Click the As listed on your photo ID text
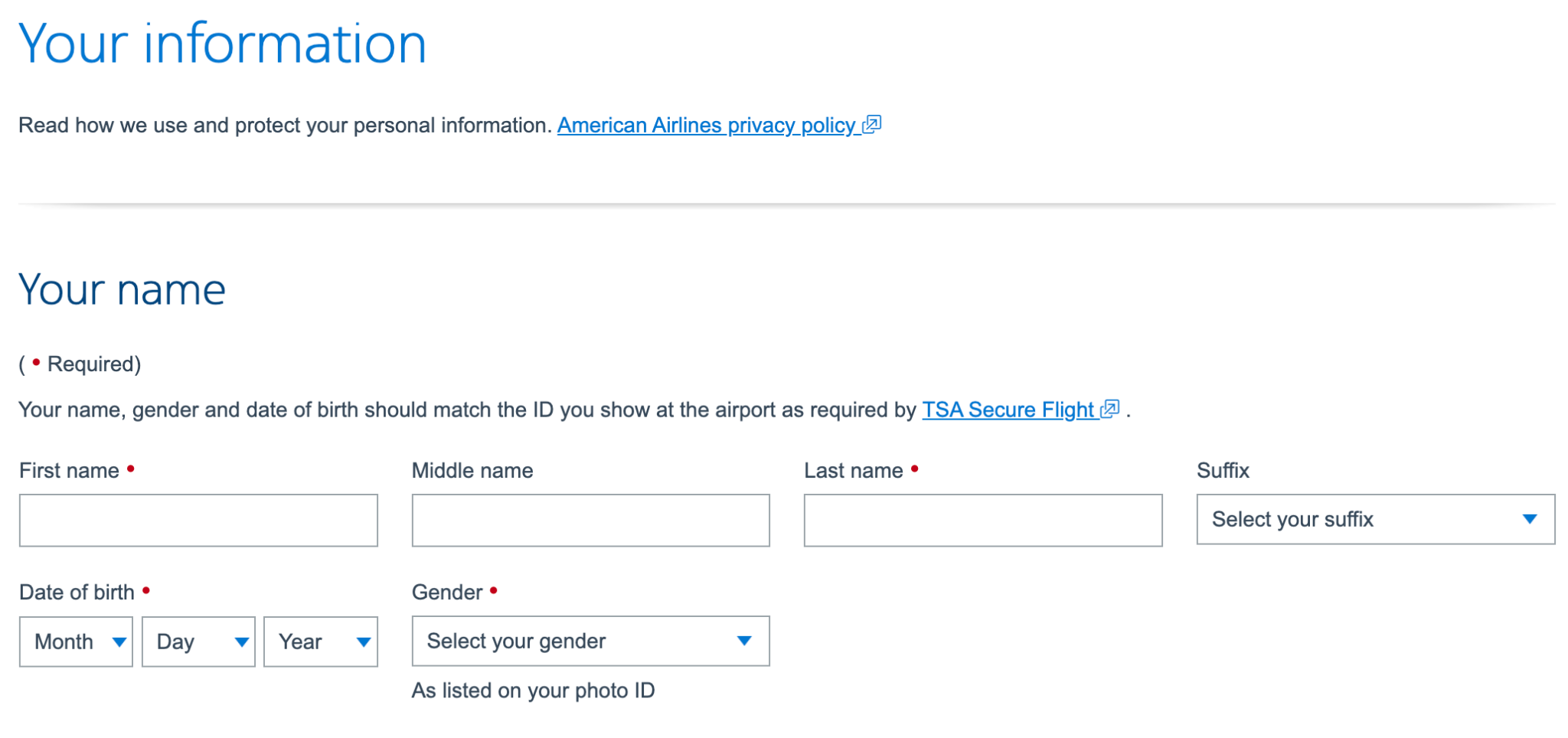 coord(534,690)
